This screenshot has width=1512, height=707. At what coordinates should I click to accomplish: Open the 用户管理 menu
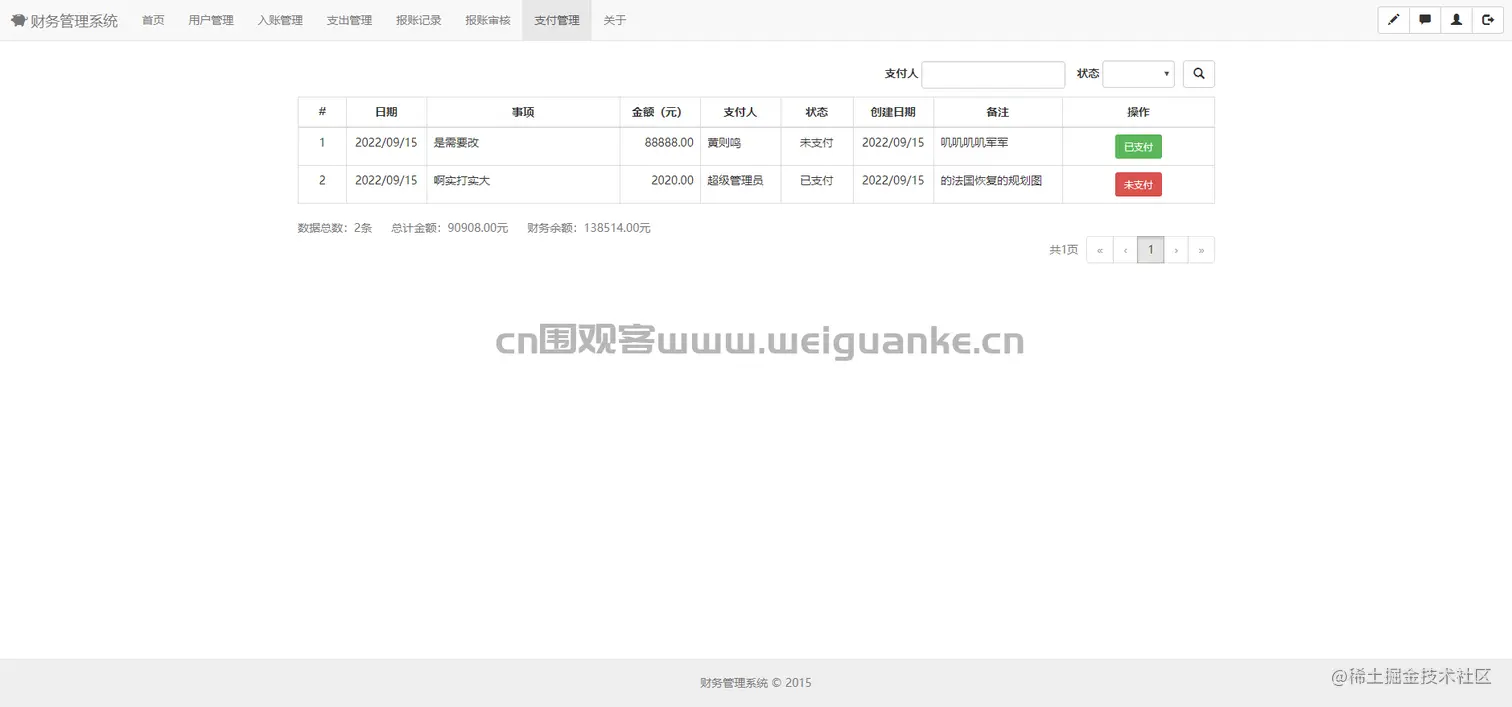211,20
